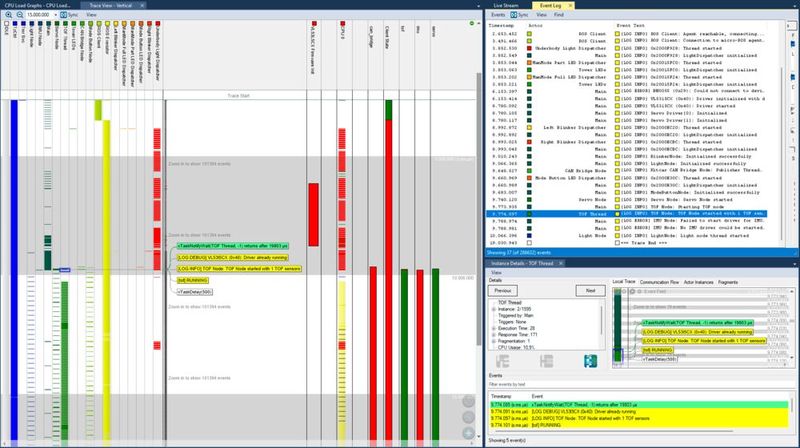Select green xTaskNotifyWait row in Events table
The height and width of the screenshot is (448, 800).
pos(639,405)
